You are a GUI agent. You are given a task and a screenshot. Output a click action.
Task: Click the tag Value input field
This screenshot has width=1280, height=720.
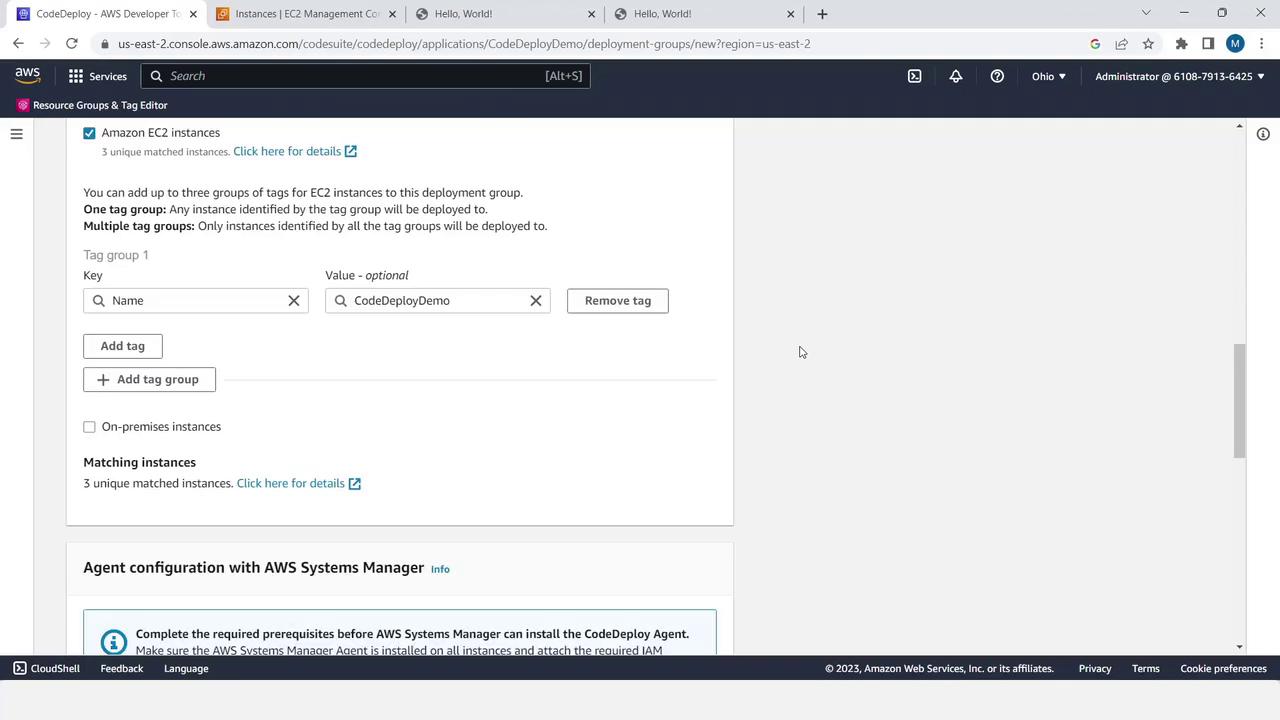pyautogui.click(x=438, y=301)
